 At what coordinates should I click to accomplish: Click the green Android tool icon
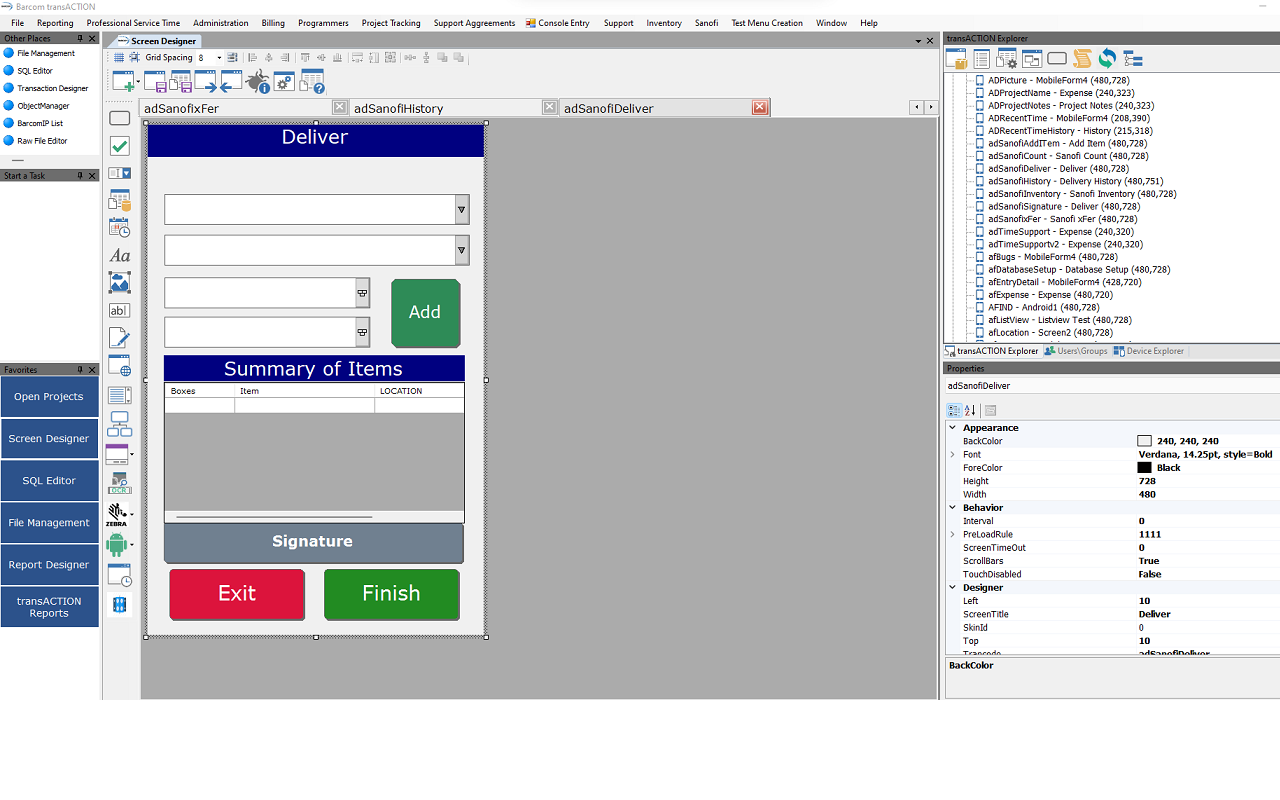pos(116,545)
